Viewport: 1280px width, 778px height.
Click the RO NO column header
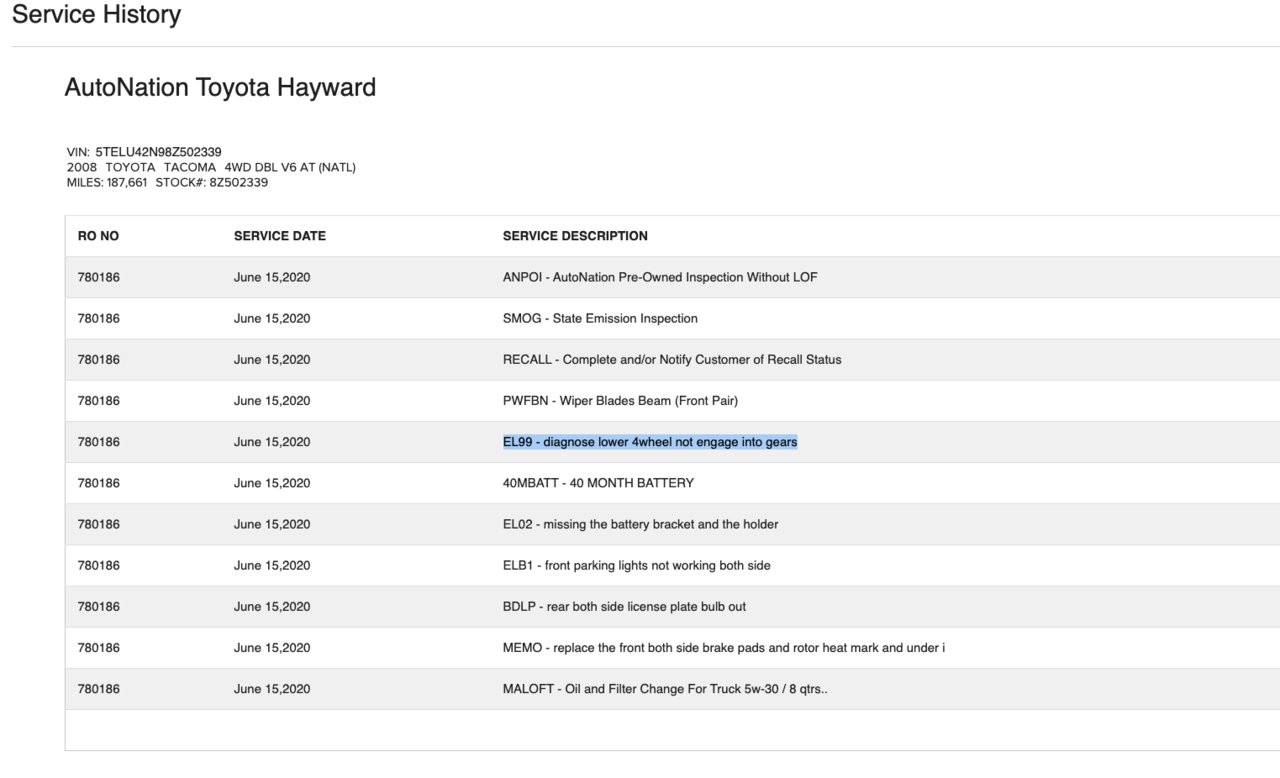98,236
